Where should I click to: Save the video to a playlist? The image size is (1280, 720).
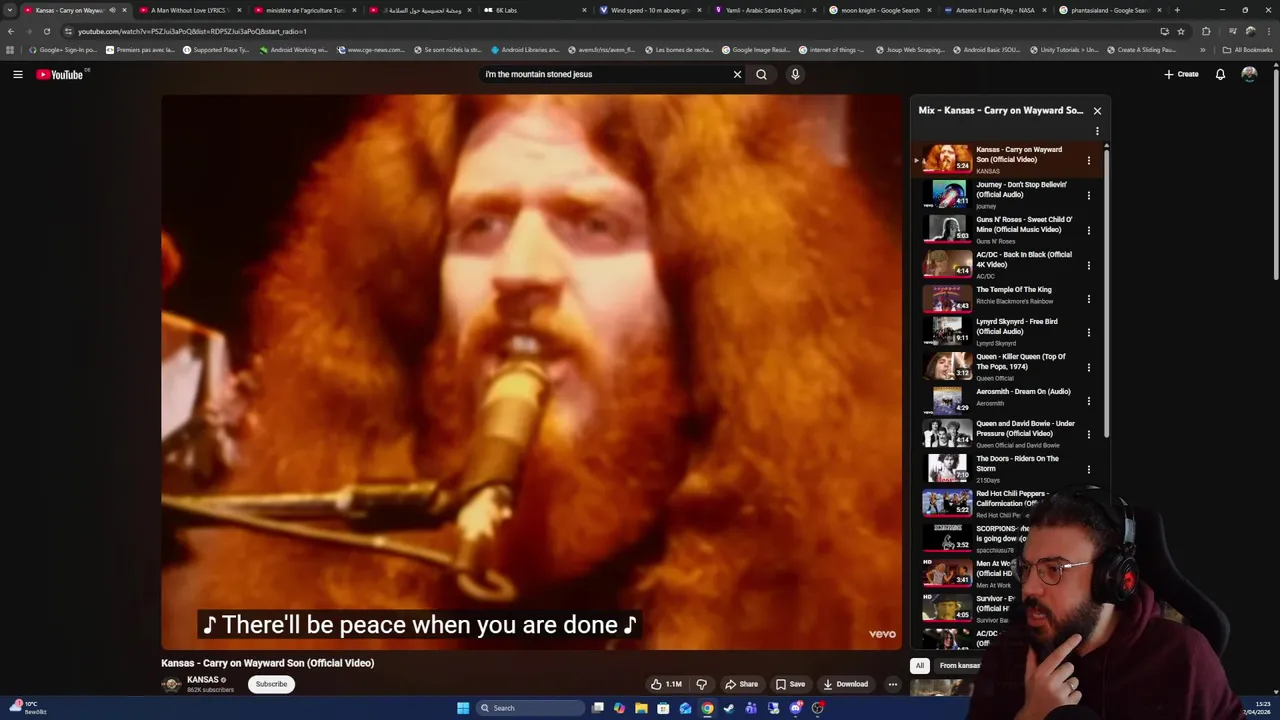790,684
